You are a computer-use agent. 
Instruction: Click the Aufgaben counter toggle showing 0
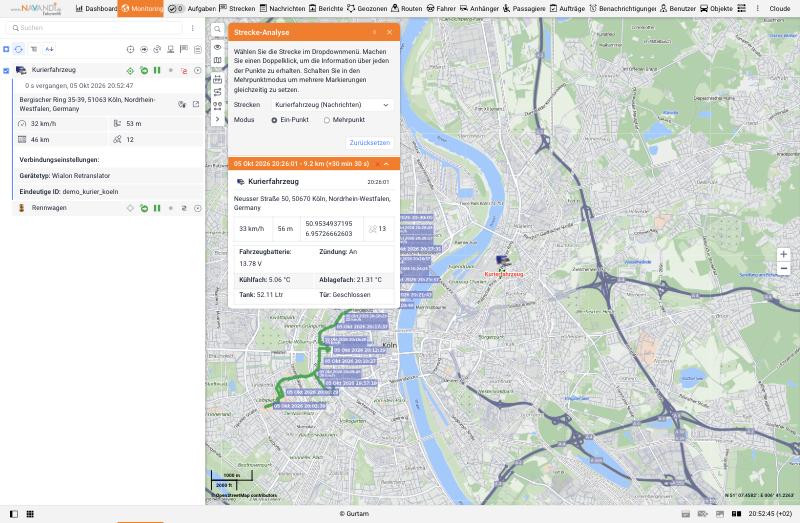[176, 9]
